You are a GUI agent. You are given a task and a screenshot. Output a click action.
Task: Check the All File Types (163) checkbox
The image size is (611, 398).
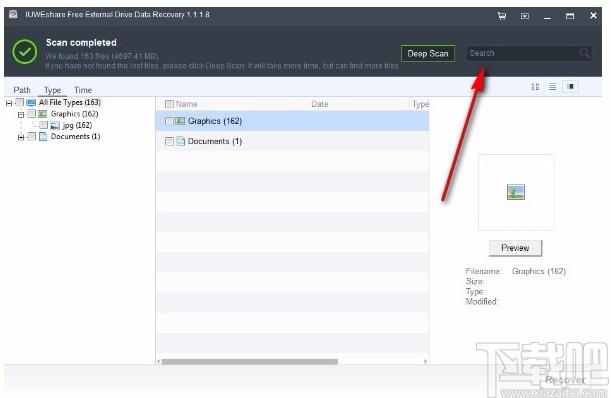click(20, 103)
